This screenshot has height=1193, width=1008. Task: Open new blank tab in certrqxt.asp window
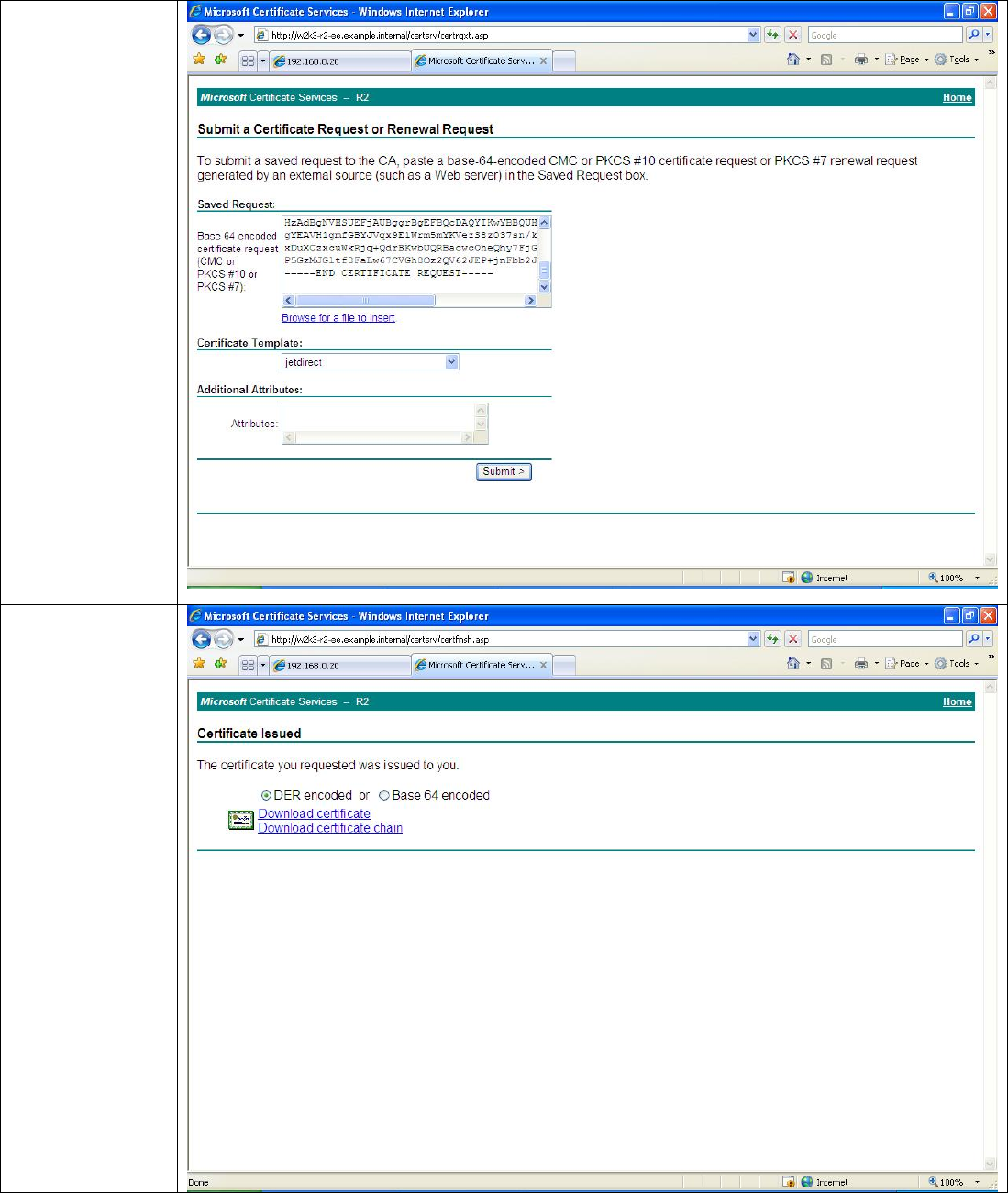[564, 61]
